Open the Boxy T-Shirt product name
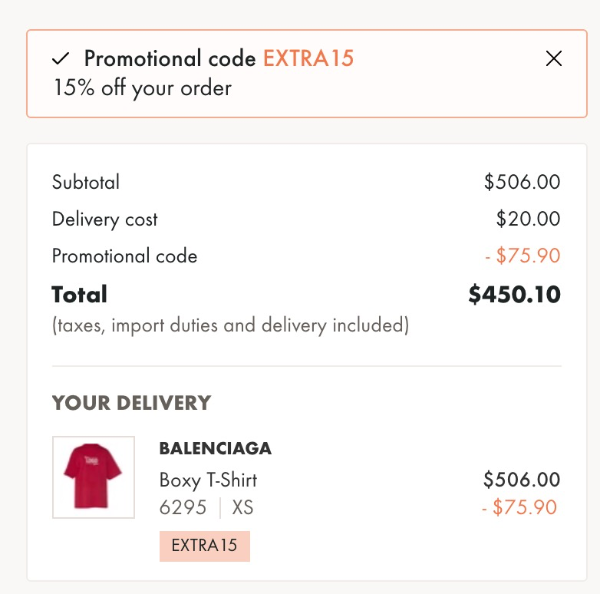 208,480
